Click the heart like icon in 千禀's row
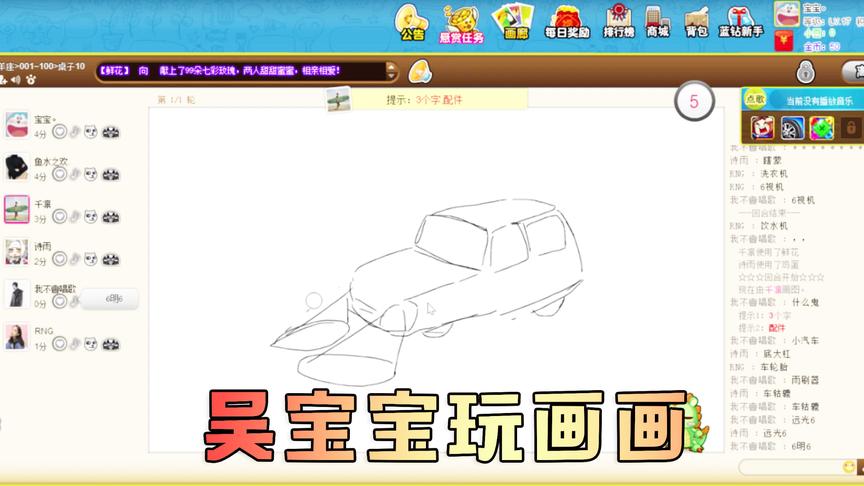Screen dimensions: 864x486 coord(60,217)
